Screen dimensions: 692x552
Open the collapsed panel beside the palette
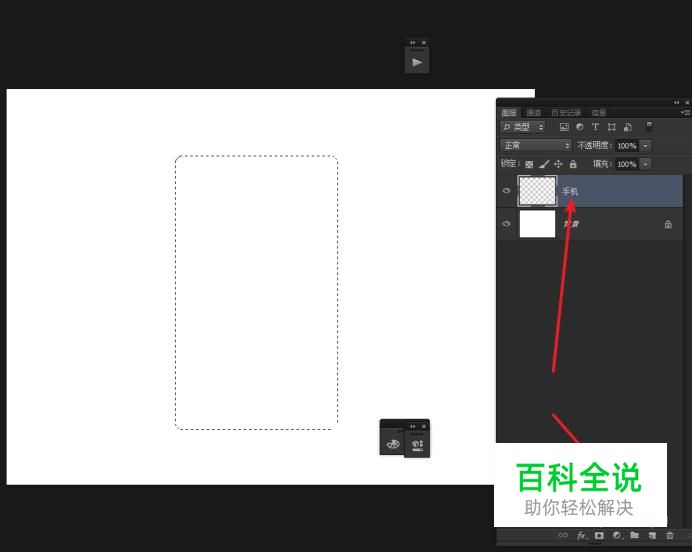tap(417, 445)
